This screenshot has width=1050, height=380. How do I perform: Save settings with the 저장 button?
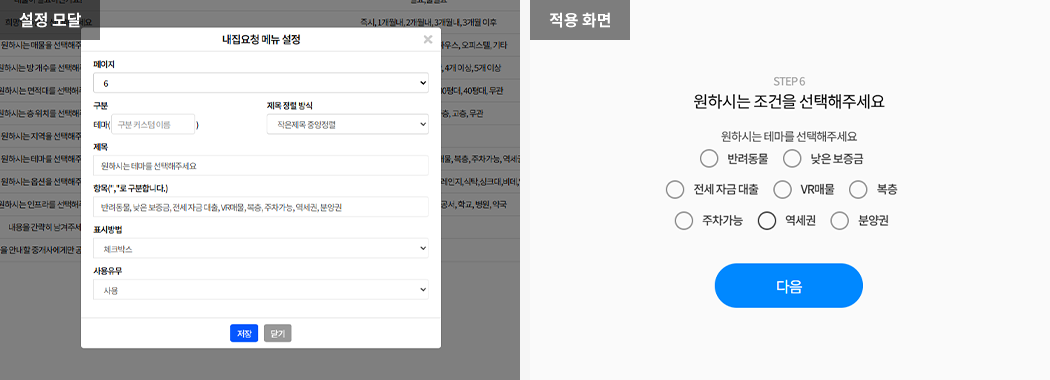tap(244, 333)
